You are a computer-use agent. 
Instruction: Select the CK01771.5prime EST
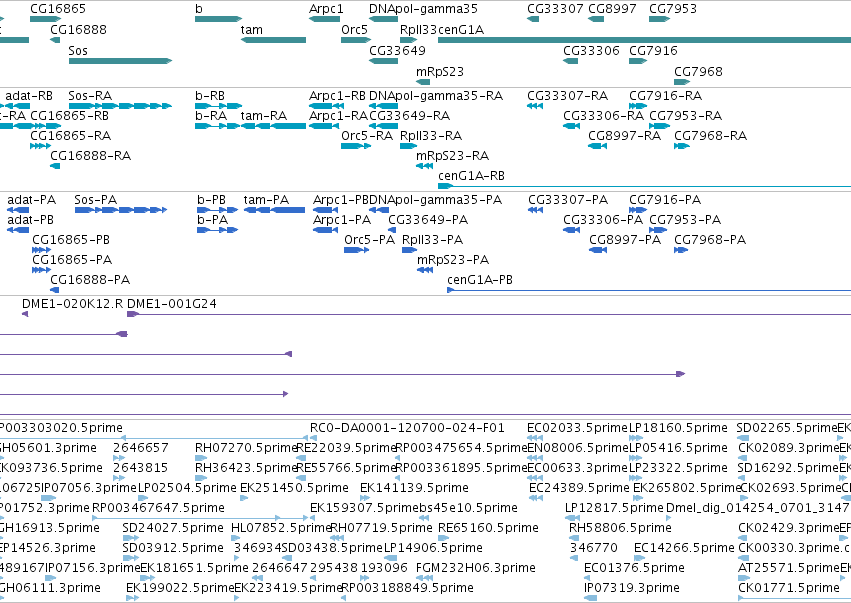point(795,598)
